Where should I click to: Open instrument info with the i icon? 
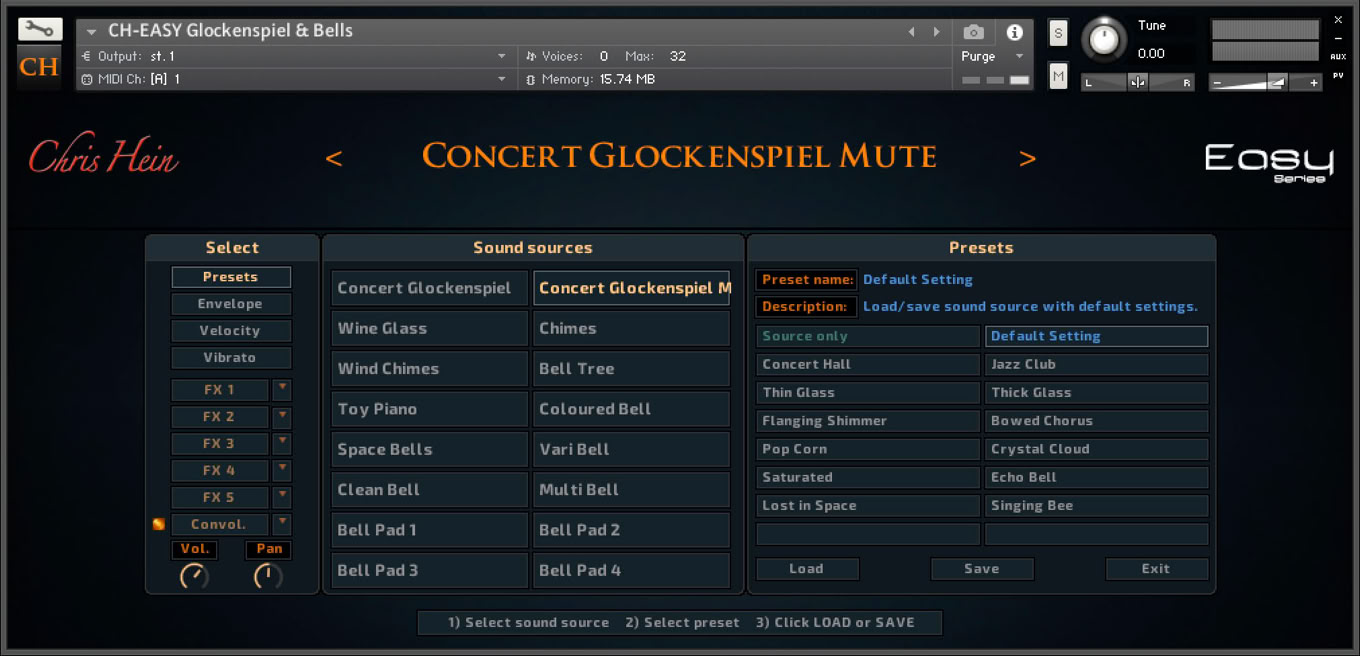tap(1014, 32)
